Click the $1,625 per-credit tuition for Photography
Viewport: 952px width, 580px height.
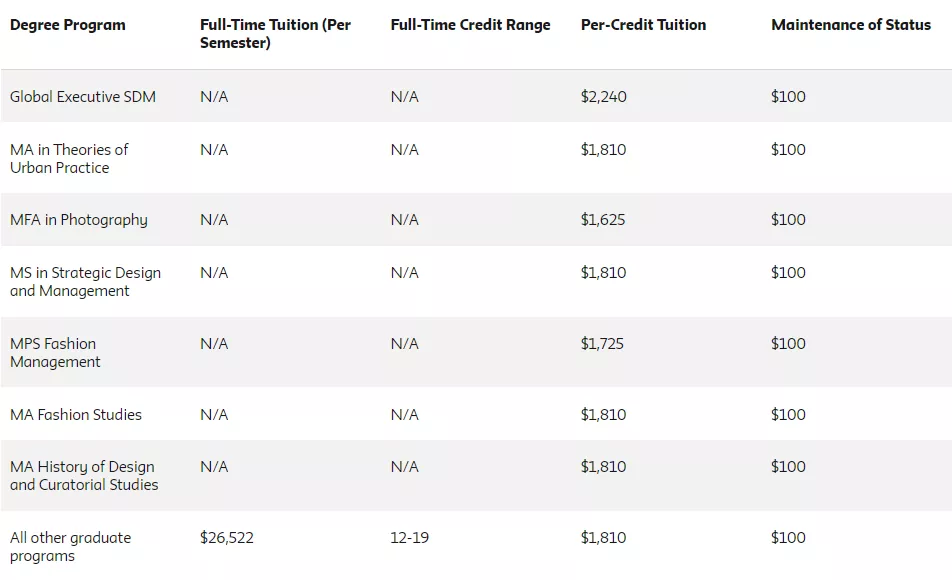(602, 220)
